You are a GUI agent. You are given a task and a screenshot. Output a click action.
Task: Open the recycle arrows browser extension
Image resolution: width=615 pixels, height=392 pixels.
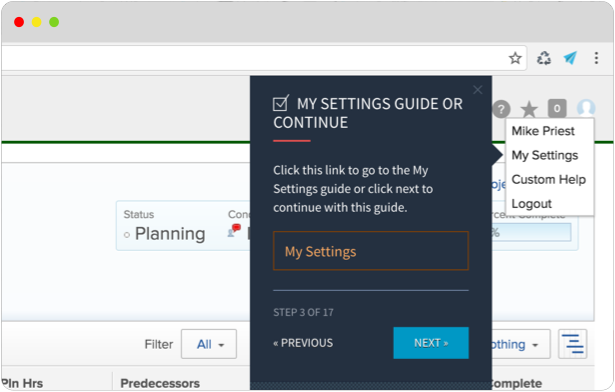[544, 58]
